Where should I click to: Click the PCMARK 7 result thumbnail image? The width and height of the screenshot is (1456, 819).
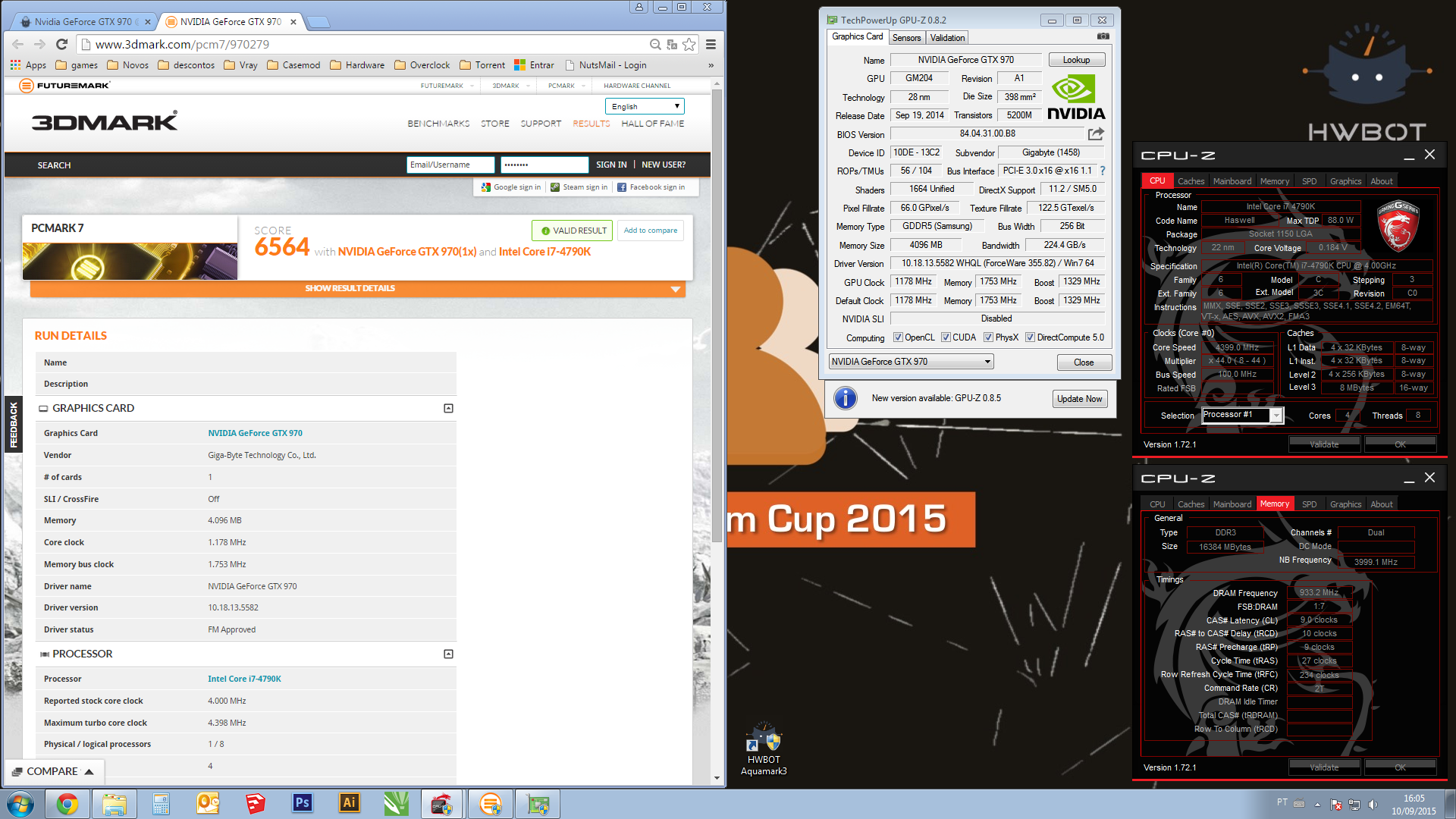pyautogui.click(x=130, y=262)
